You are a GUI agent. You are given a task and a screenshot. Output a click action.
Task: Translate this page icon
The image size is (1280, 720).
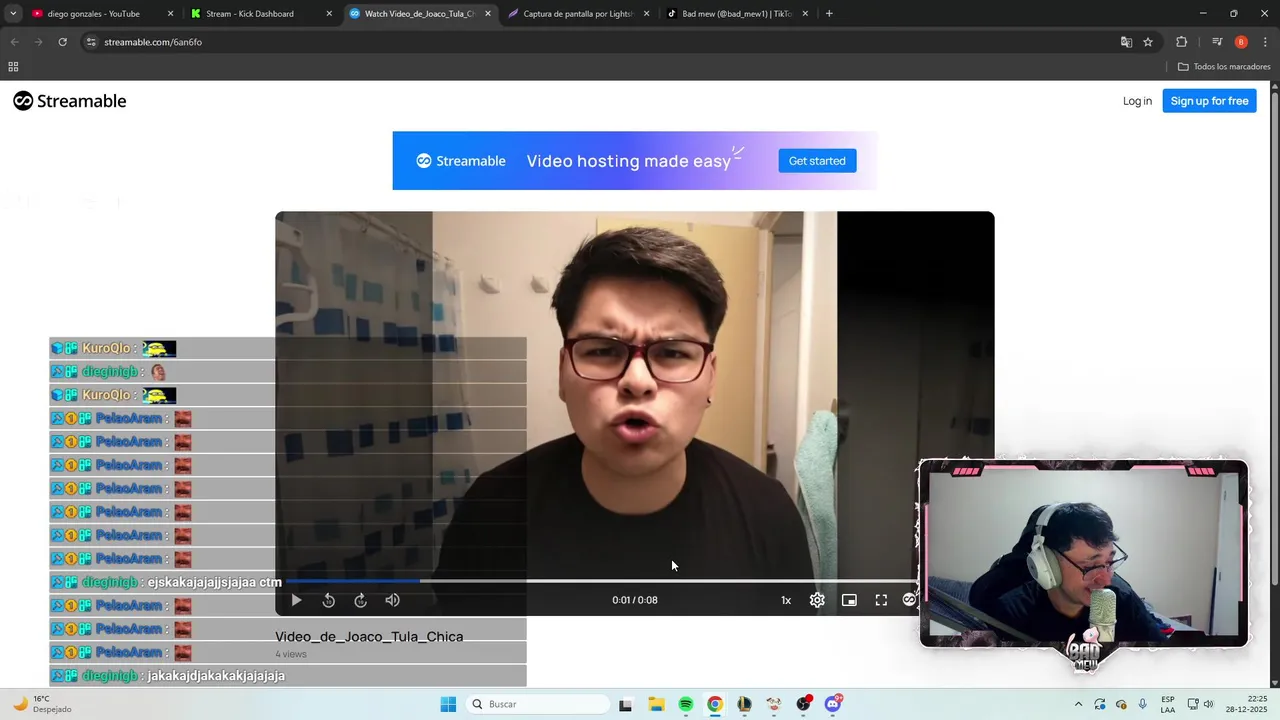point(1126,42)
